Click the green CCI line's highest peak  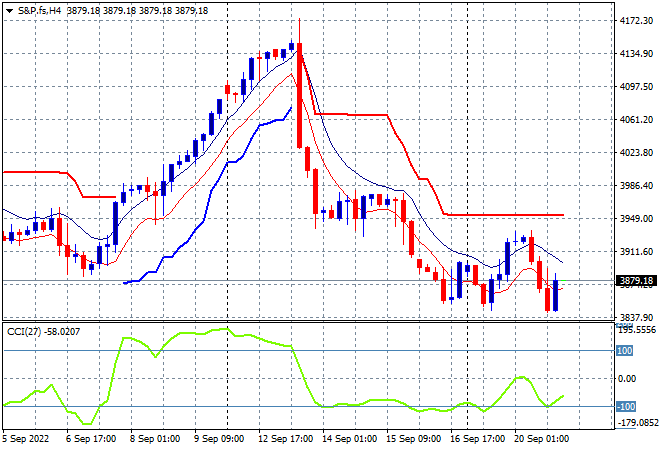(x=226, y=329)
